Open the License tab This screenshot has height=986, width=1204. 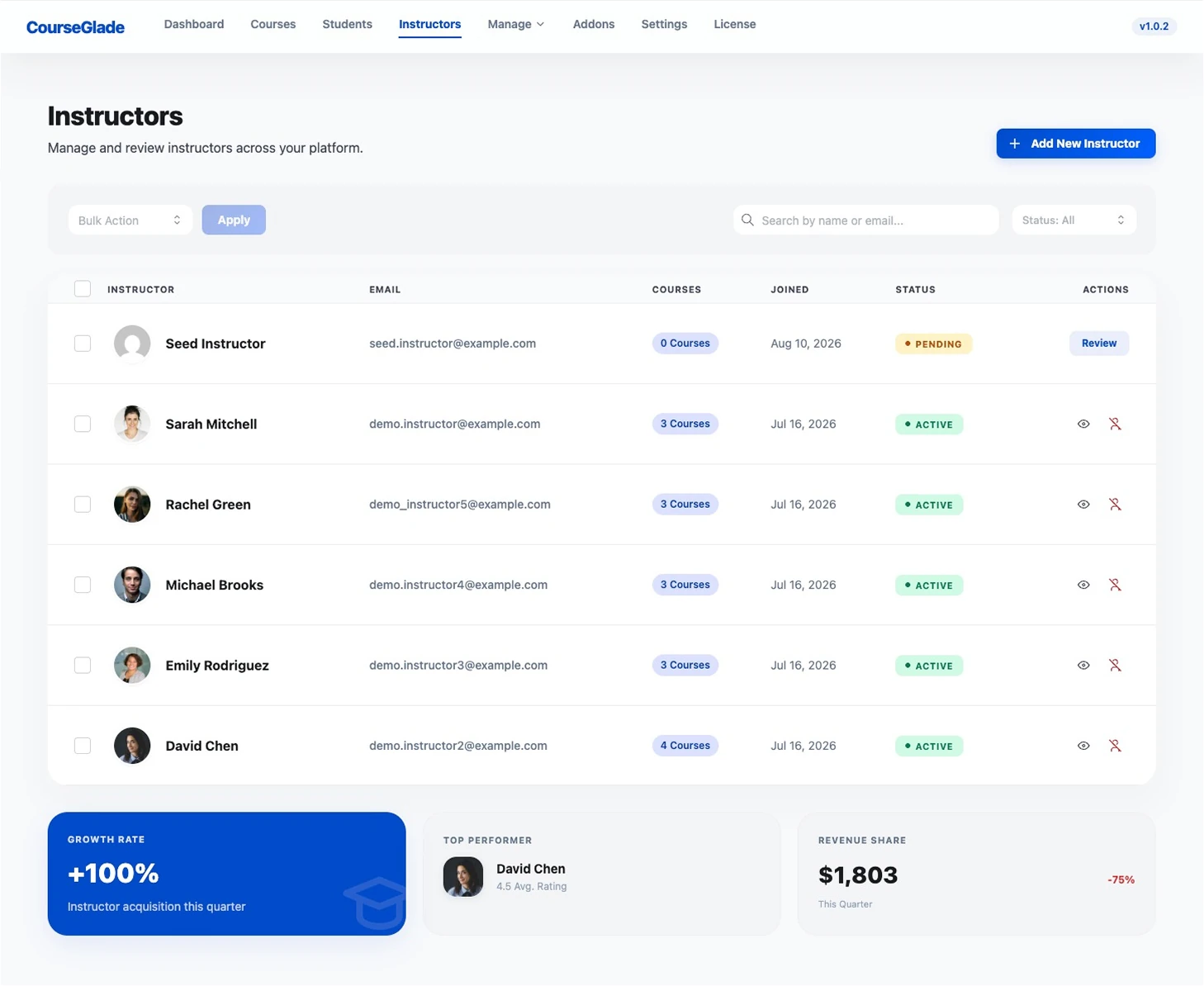[735, 25]
